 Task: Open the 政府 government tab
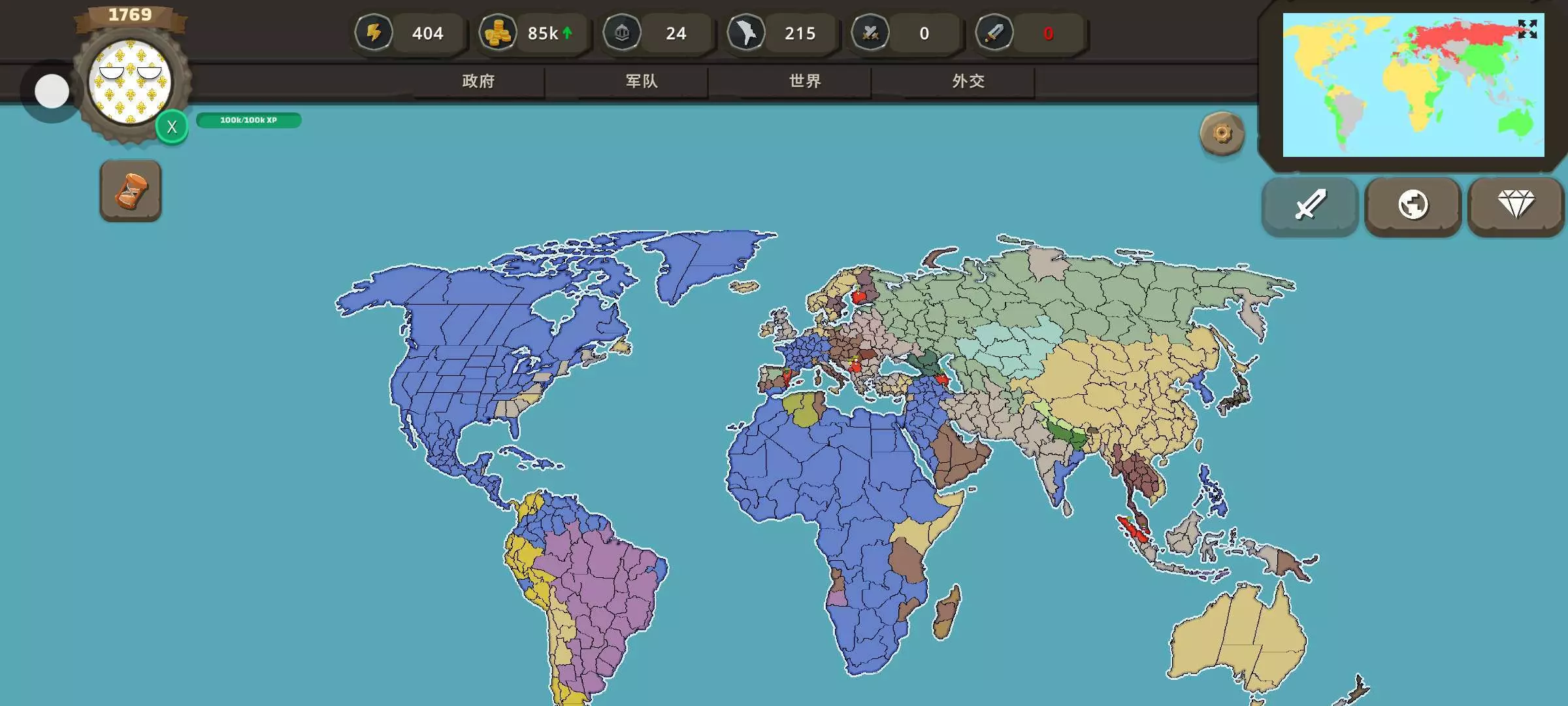(478, 81)
